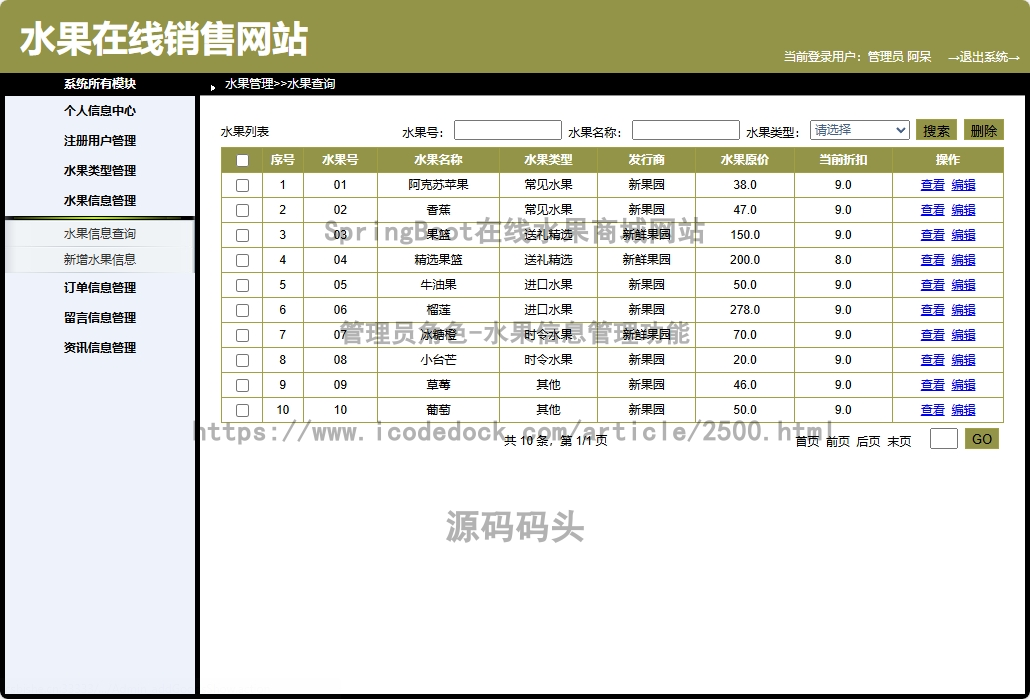Click the 水果名称 input field
Screen dimensions: 1030x699
[685, 130]
